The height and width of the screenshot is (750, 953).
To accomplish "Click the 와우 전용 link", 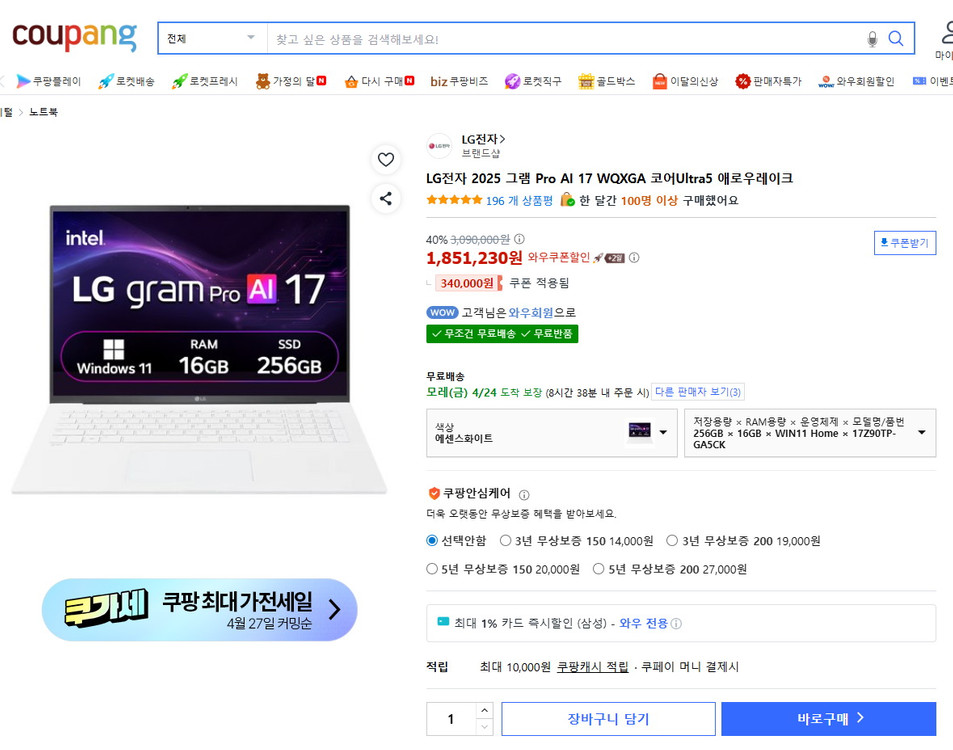I will click(644, 624).
